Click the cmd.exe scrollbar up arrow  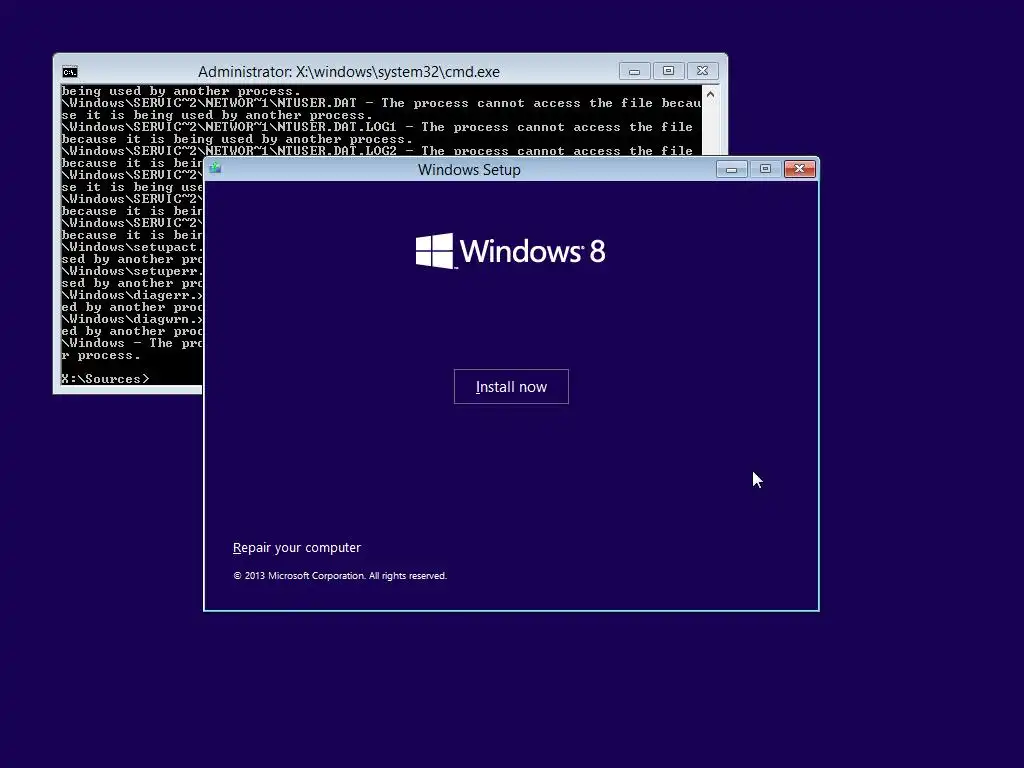(x=711, y=95)
